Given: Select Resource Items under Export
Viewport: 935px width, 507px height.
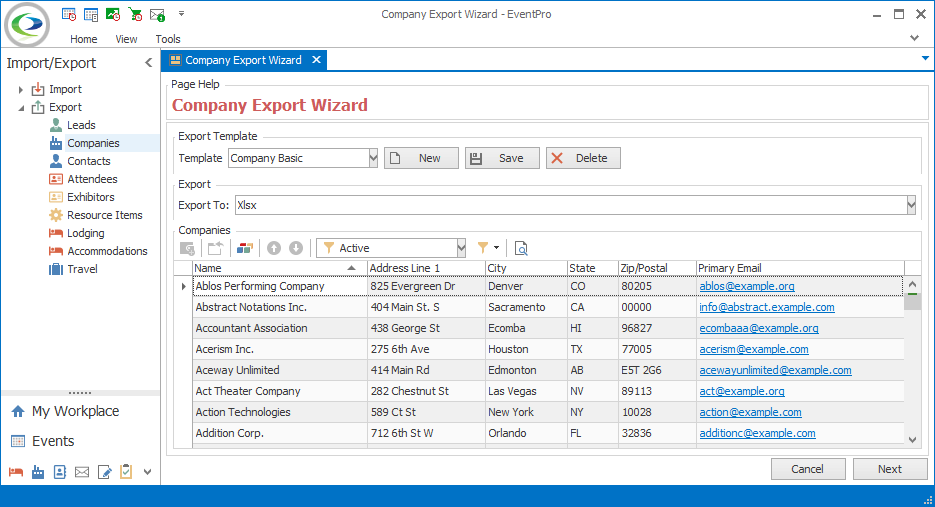Looking at the screenshot, I should (104, 215).
